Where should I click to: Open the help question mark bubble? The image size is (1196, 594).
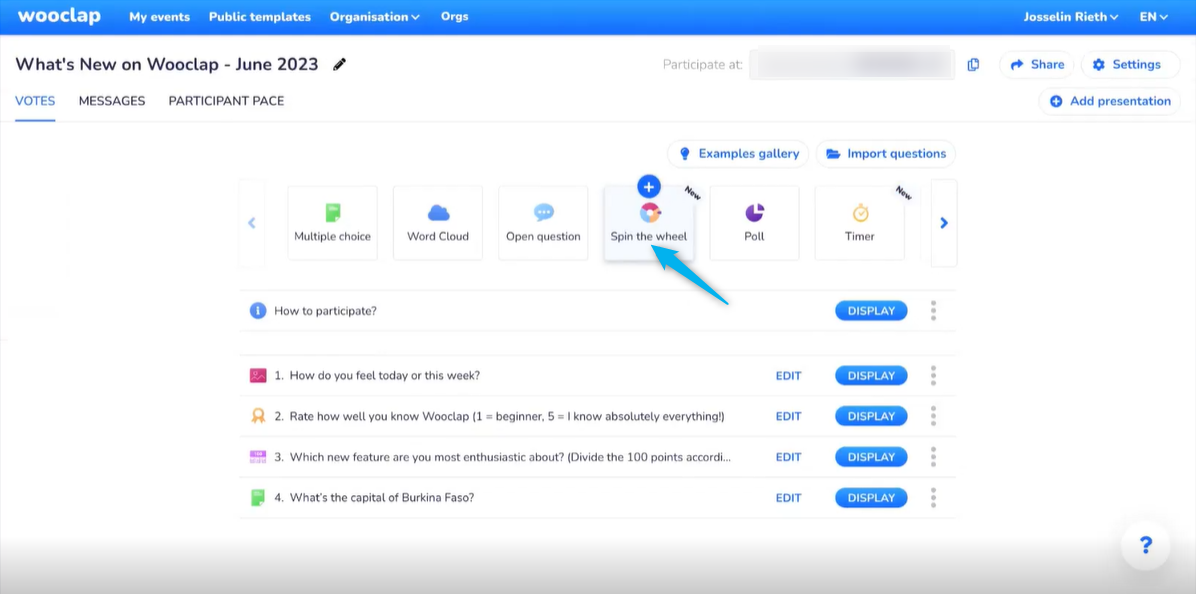coord(1145,546)
